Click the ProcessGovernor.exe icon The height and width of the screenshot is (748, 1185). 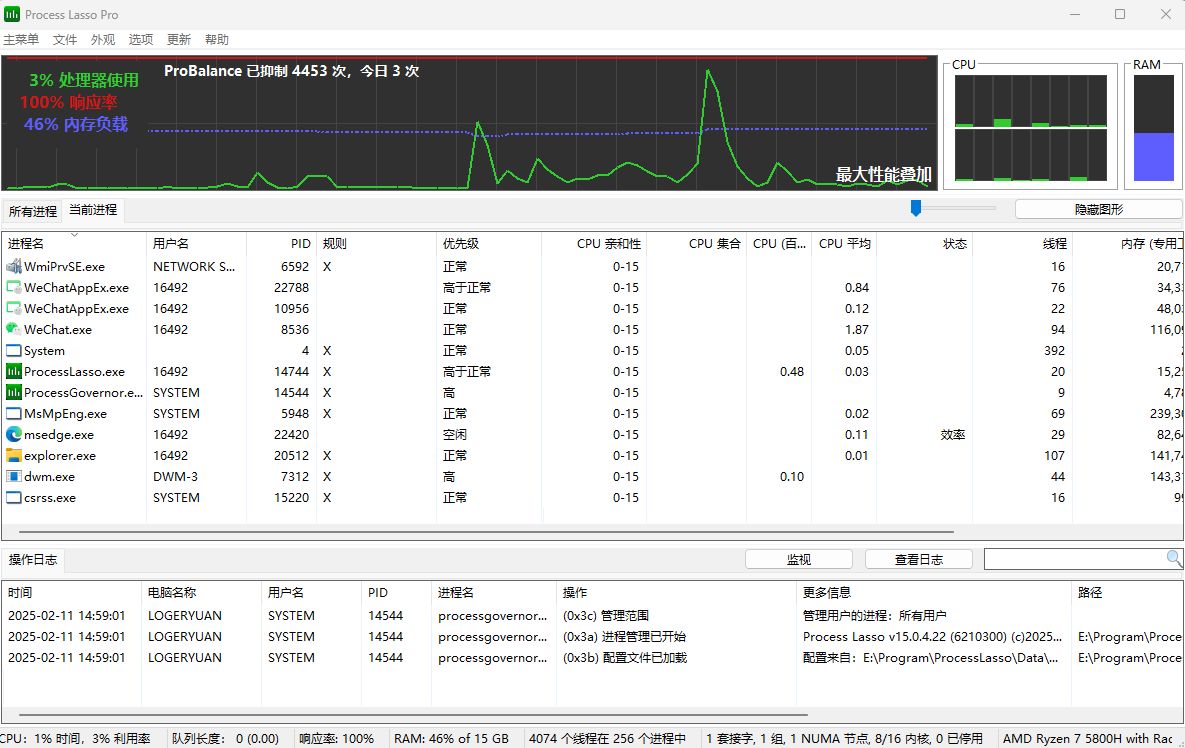click(x=14, y=392)
